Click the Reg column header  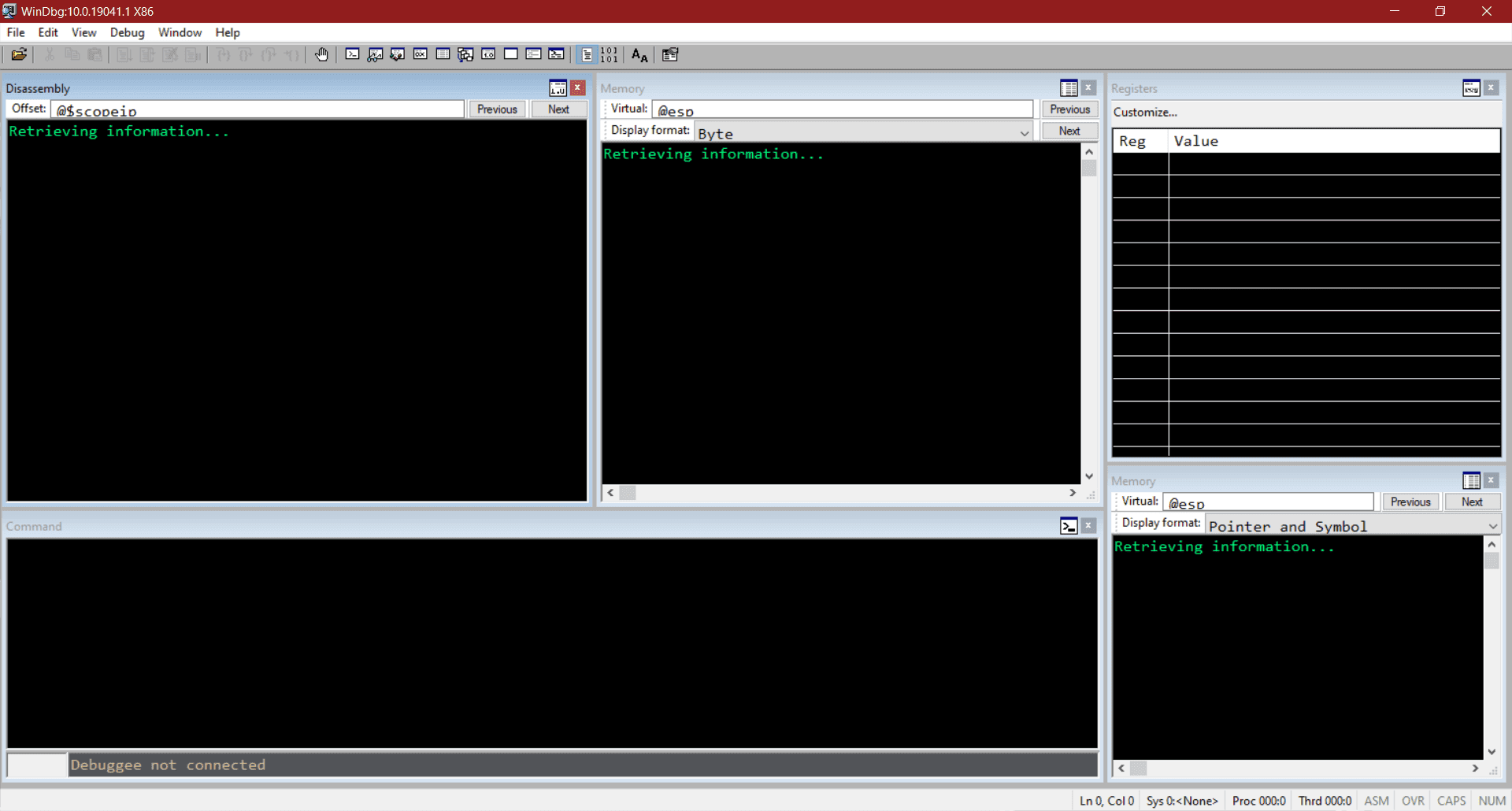(1140, 141)
